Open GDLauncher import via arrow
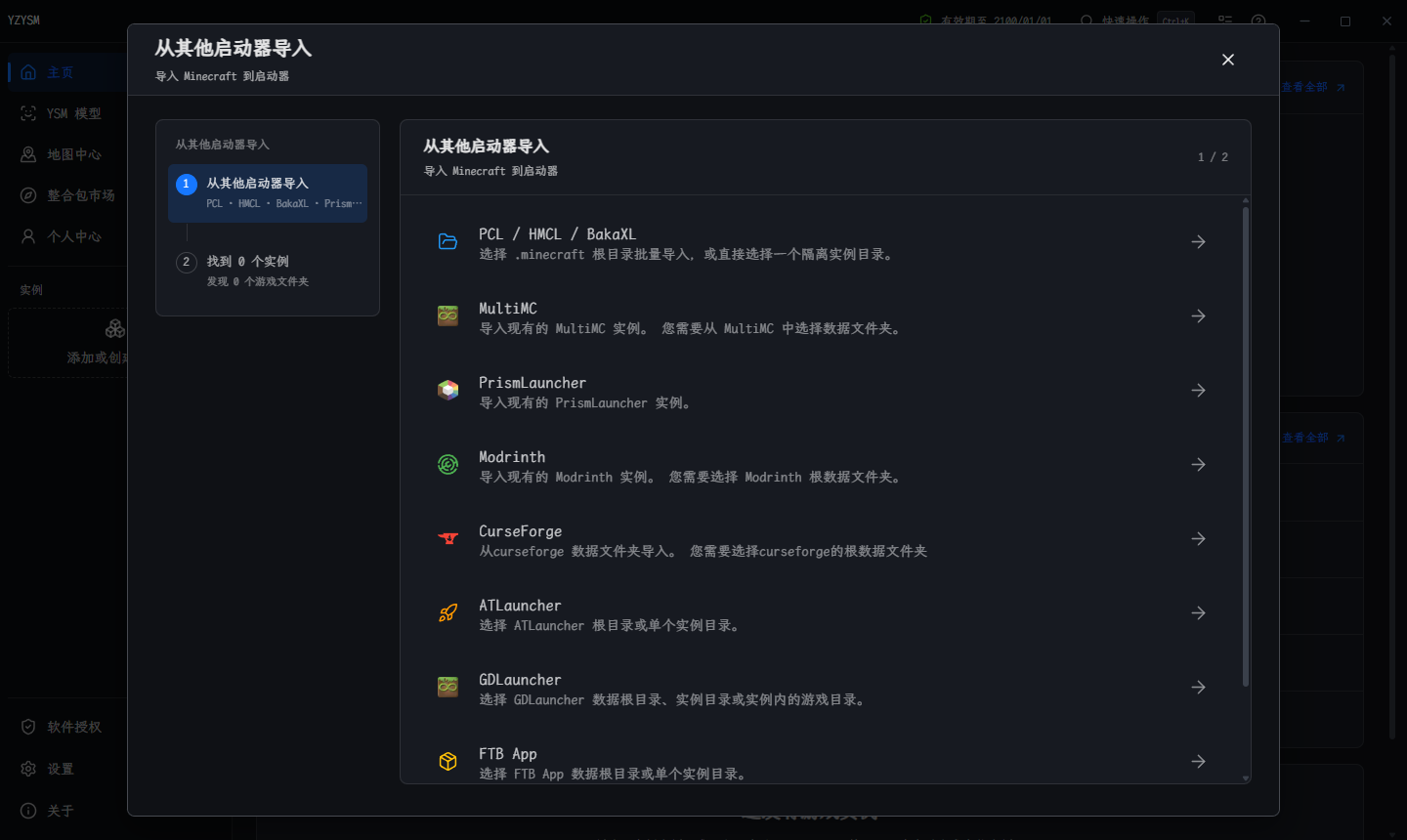1407x840 pixels. pyautogui.click(x=1198, y=688)
